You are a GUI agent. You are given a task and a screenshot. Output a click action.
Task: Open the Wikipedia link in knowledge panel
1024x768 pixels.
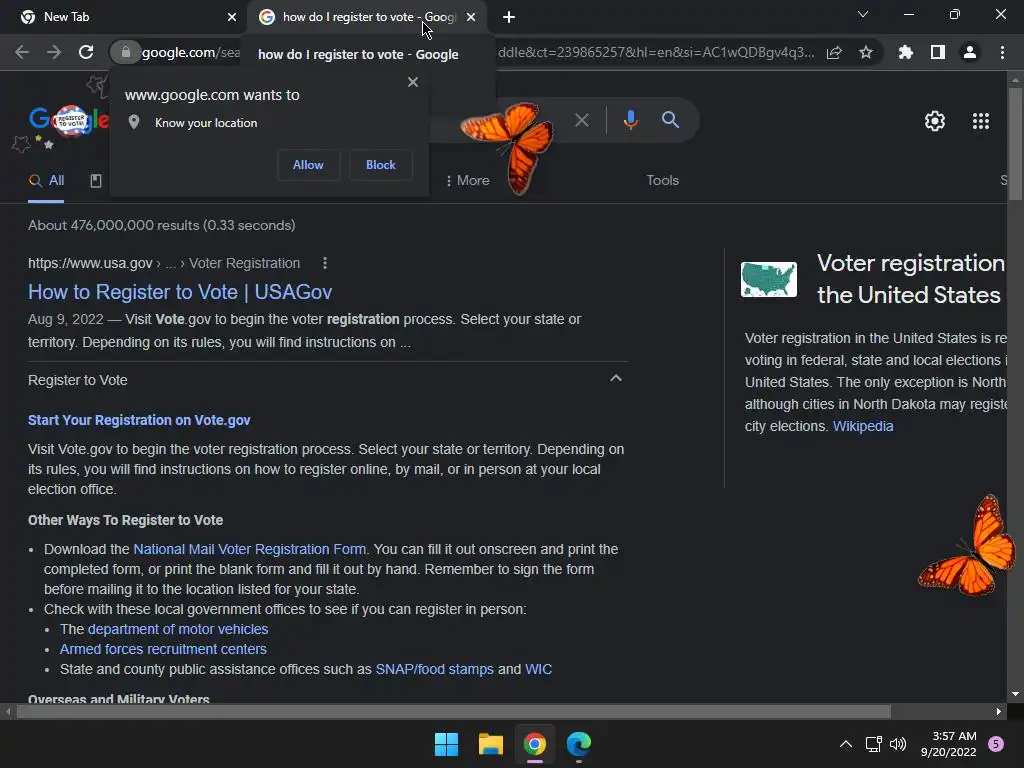[x=863, y=426]
